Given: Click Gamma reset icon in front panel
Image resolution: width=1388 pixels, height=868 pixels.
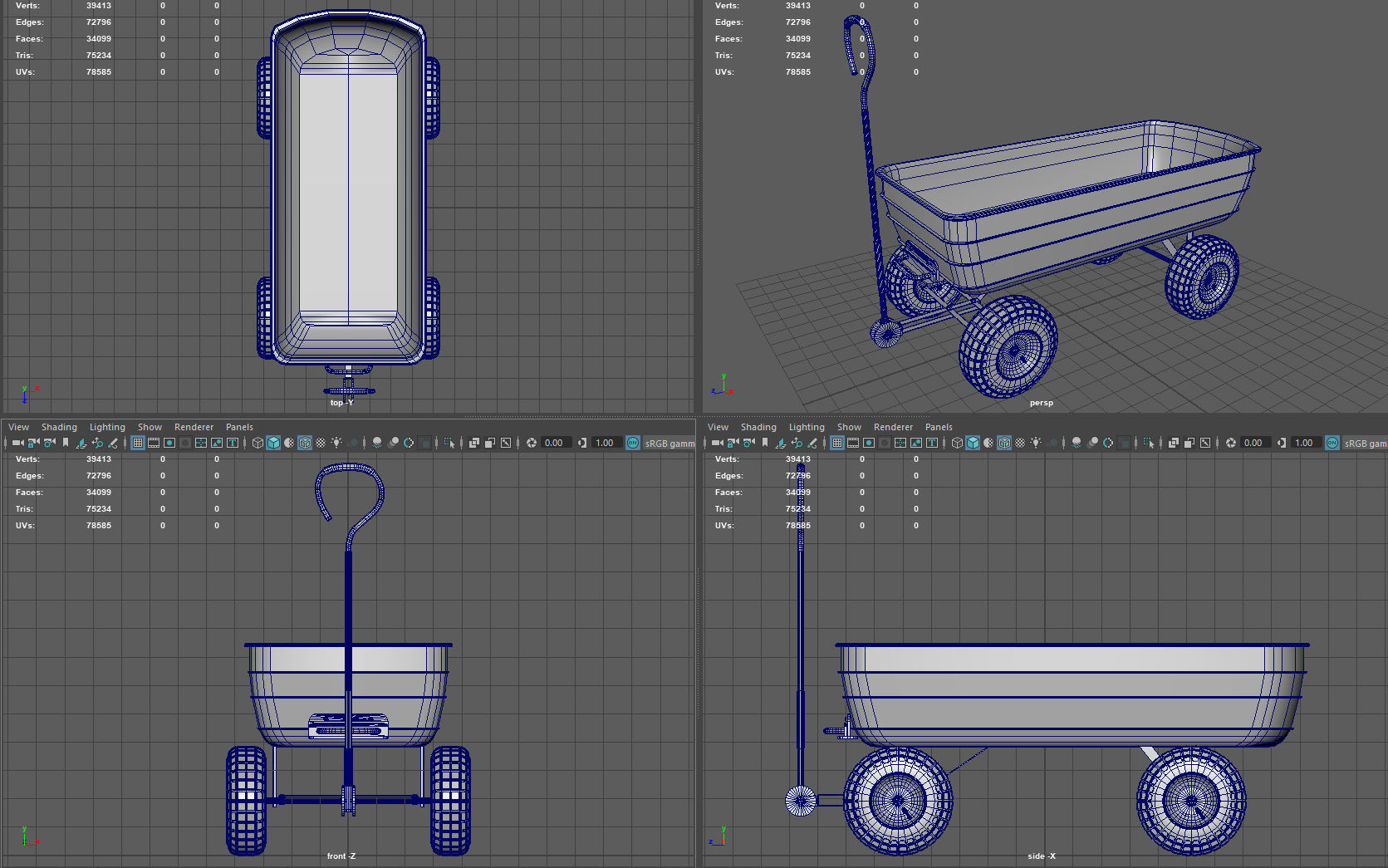Looking at the screenshot, I should point(582,443).
